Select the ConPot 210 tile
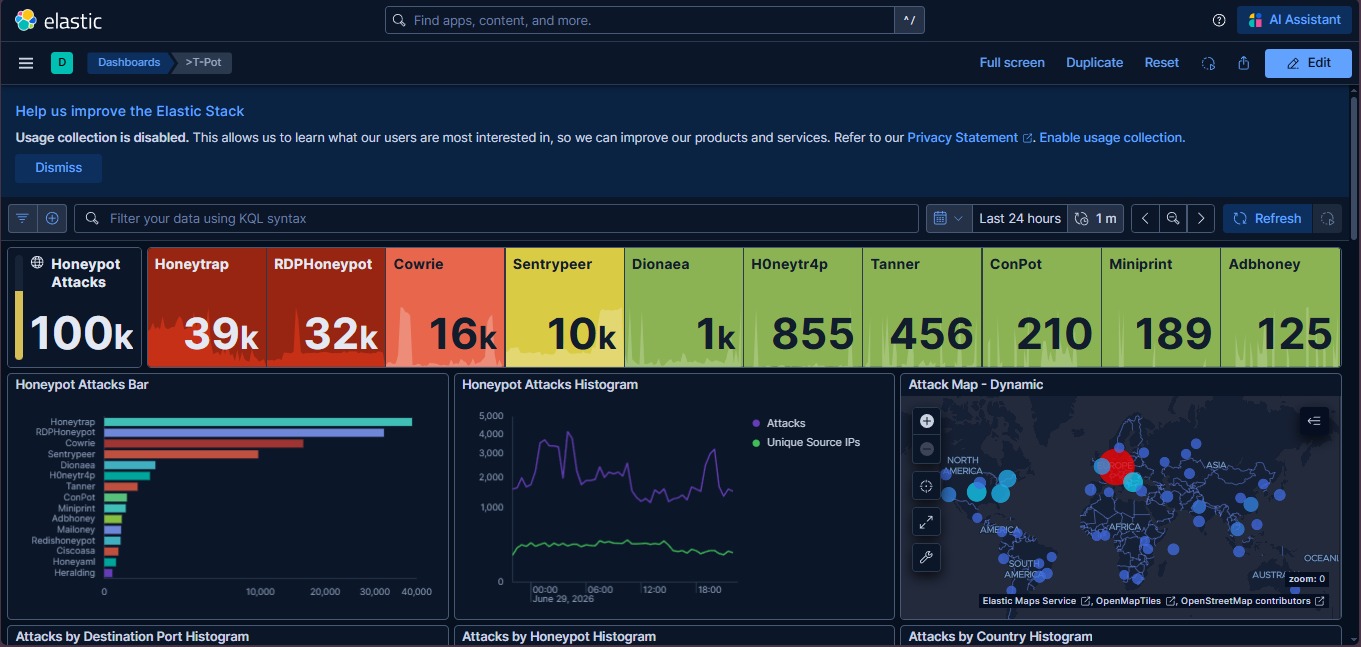The image size is (1361, 647). click(1042, 308)
